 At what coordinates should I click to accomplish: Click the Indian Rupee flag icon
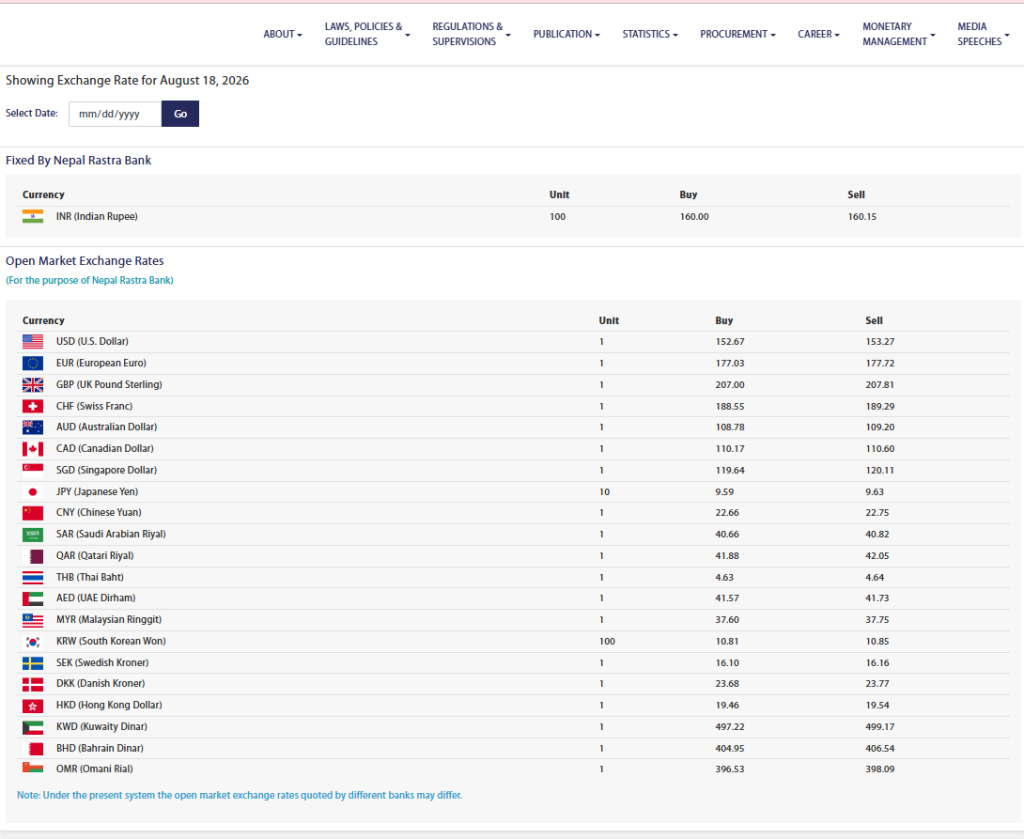tap(33, 216)
